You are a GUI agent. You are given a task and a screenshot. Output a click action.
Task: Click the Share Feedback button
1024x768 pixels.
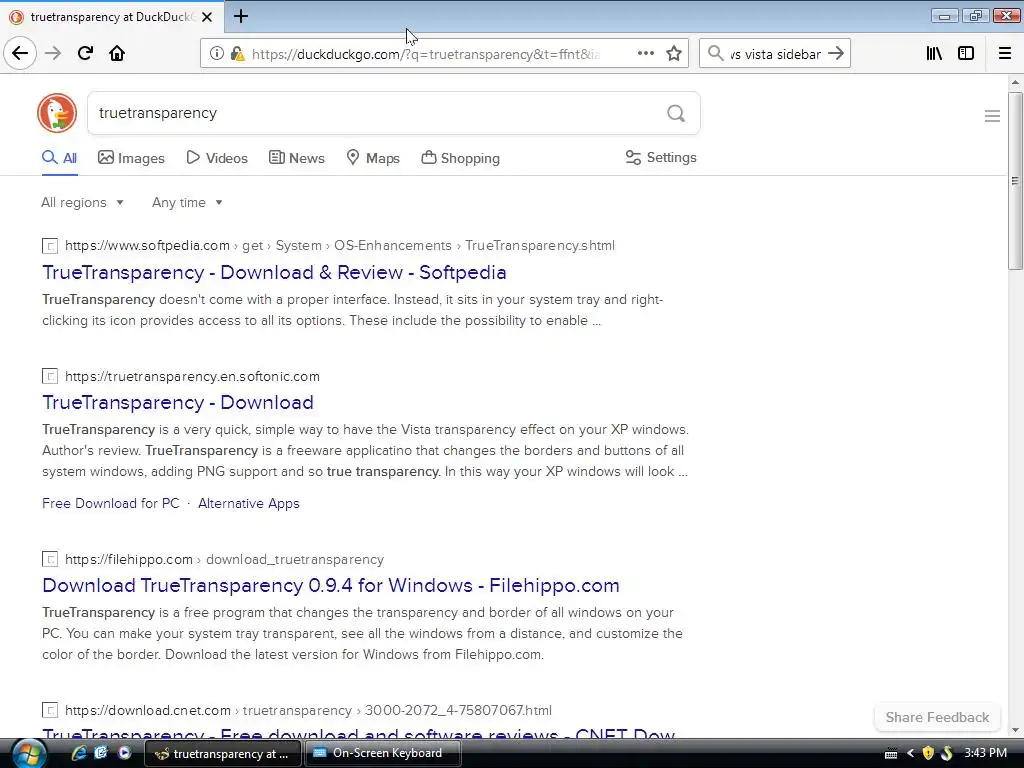click(937, 717)
